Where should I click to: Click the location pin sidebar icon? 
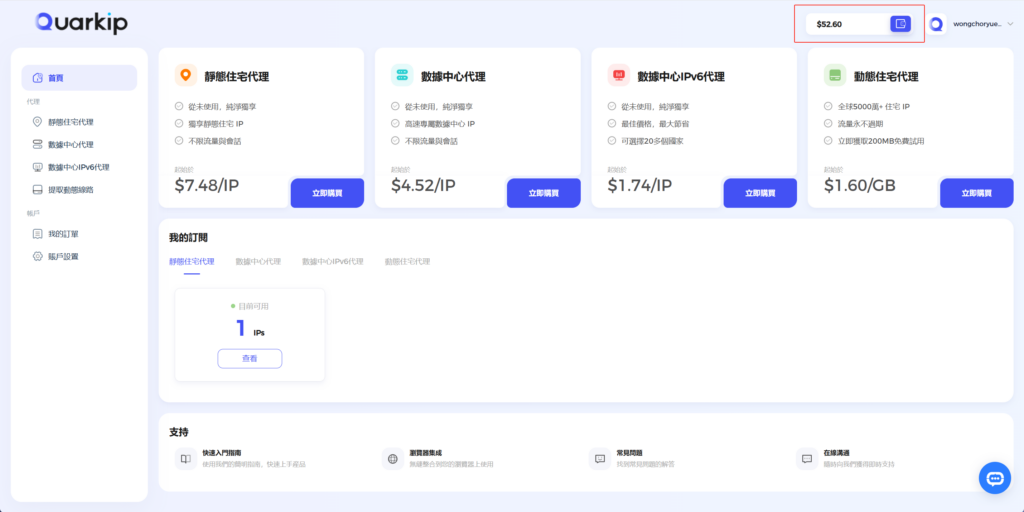click(37, 122)
